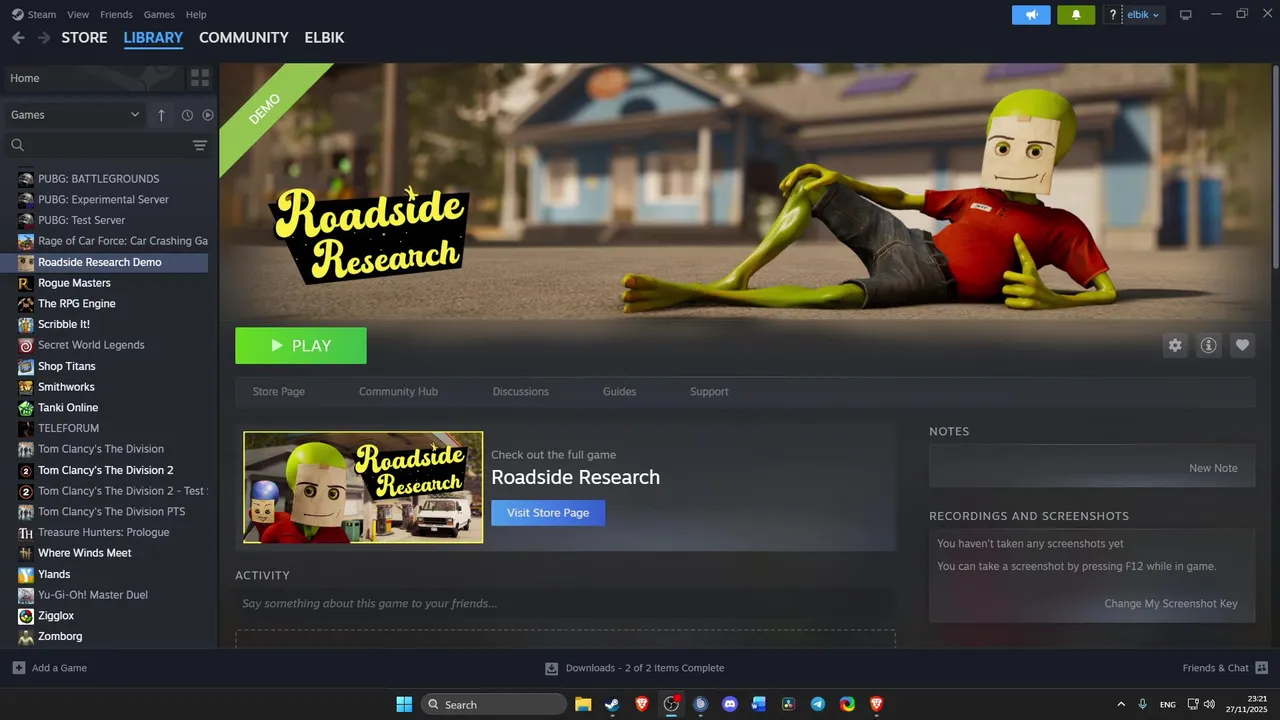Screen dimensions: 1280x720
Task: Open the Guides link
Action: coord(619,392)
